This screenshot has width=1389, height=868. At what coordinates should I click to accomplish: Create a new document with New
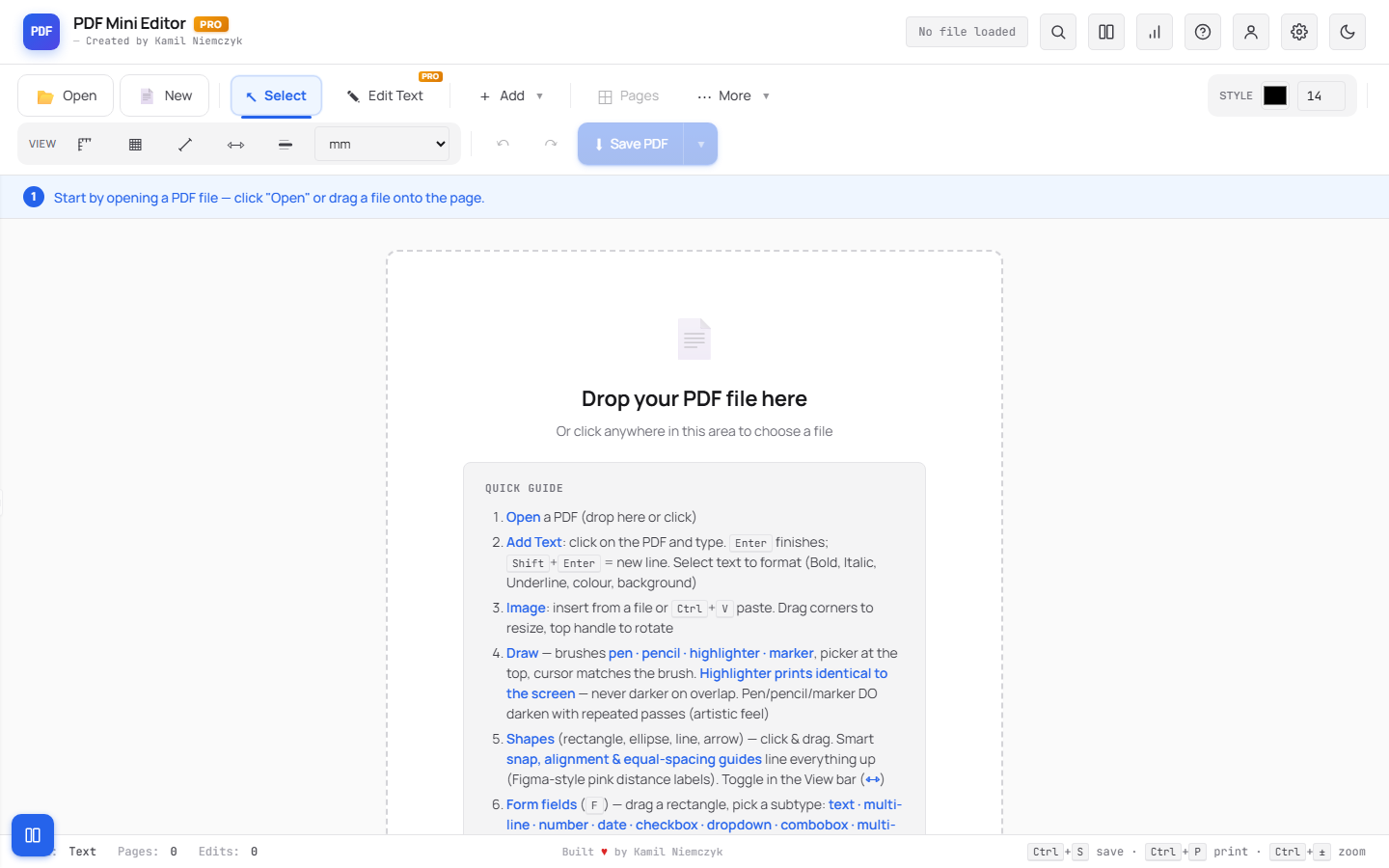[x=165, y=95]
